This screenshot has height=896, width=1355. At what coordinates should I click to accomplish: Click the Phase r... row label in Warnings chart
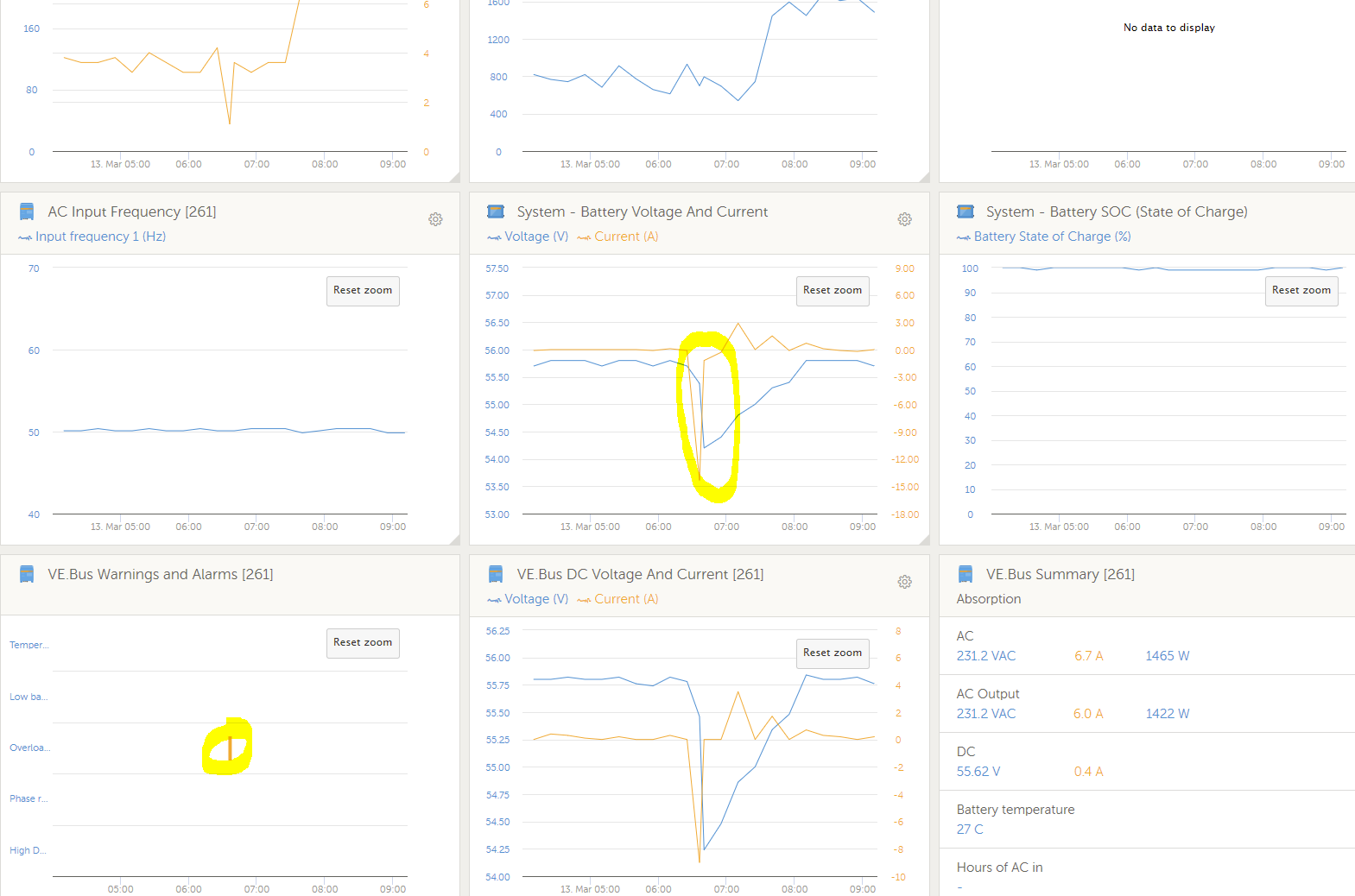pyautogui.click(x=28, y=798)
